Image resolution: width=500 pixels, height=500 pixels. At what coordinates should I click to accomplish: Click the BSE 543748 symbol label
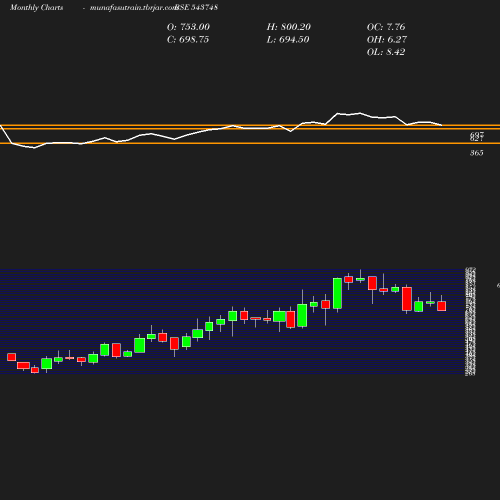(x=197, y=7)
